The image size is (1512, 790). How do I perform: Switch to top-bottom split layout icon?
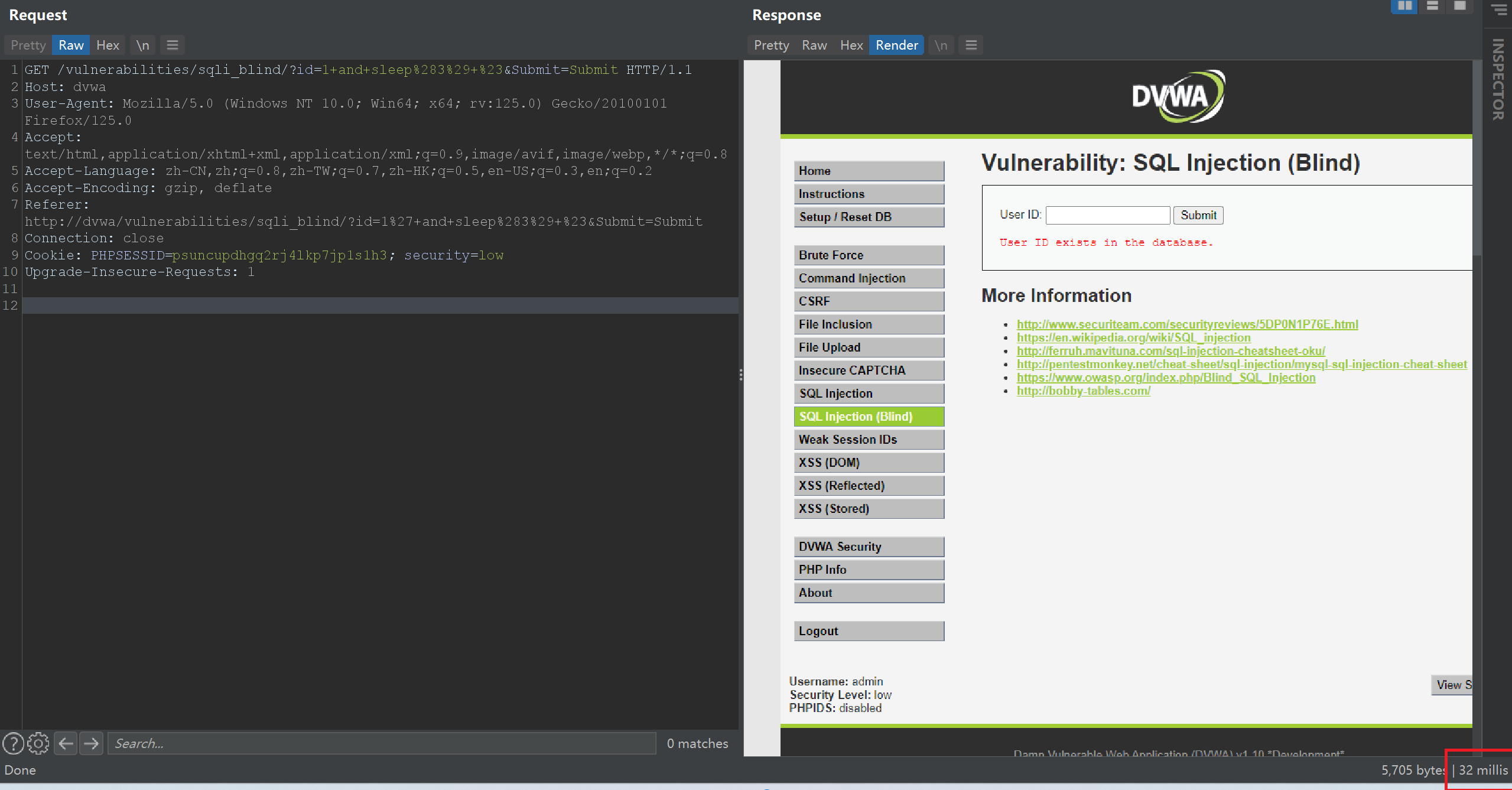coord(1432,6)
